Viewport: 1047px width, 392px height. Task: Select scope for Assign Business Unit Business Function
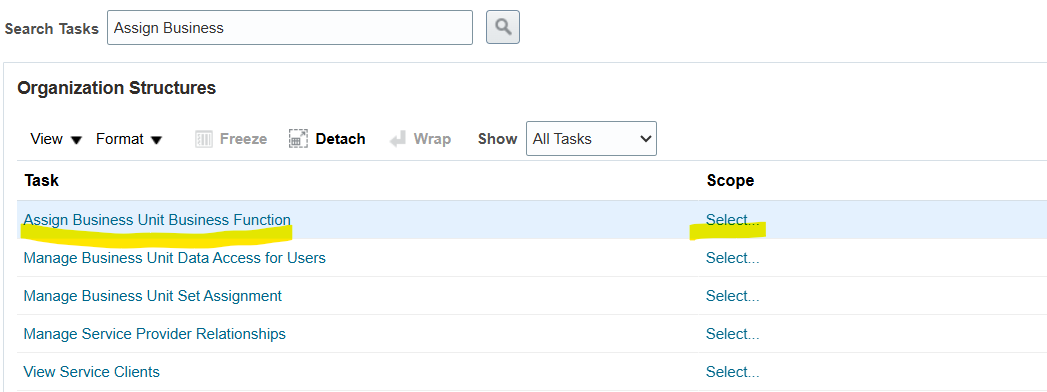tap(732, 220)
